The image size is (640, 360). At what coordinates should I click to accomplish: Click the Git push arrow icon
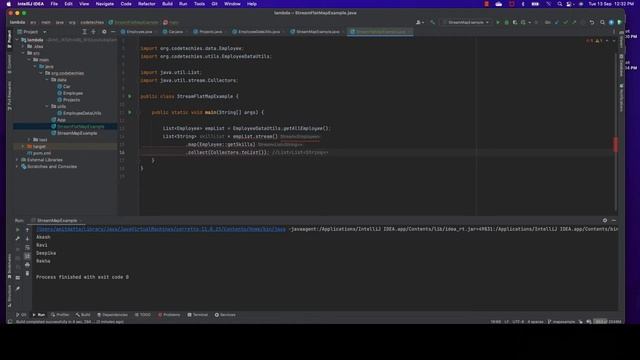coord(574,22)
